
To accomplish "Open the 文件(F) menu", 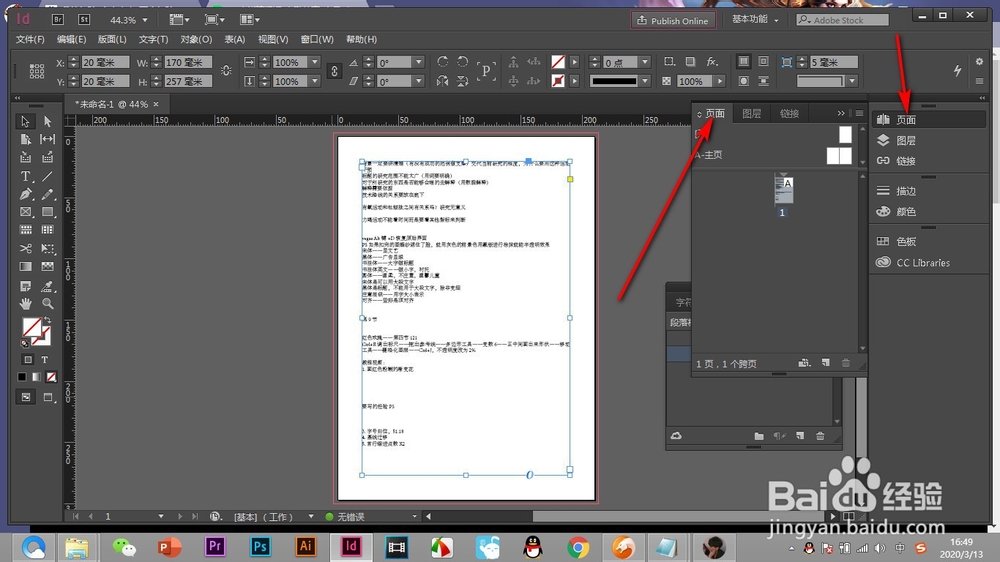I will 30,40.
